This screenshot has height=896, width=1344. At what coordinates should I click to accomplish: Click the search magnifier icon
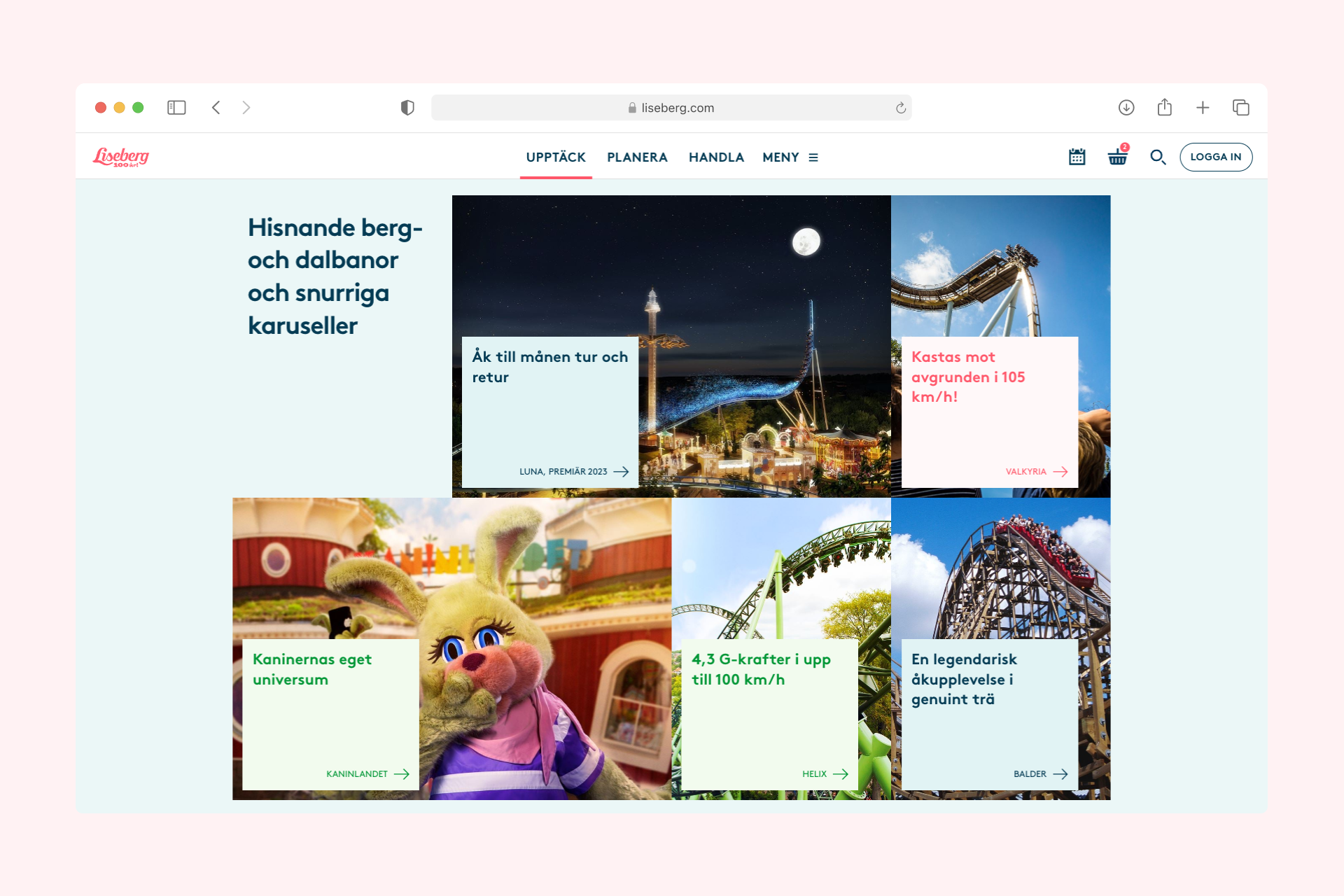1158,157
